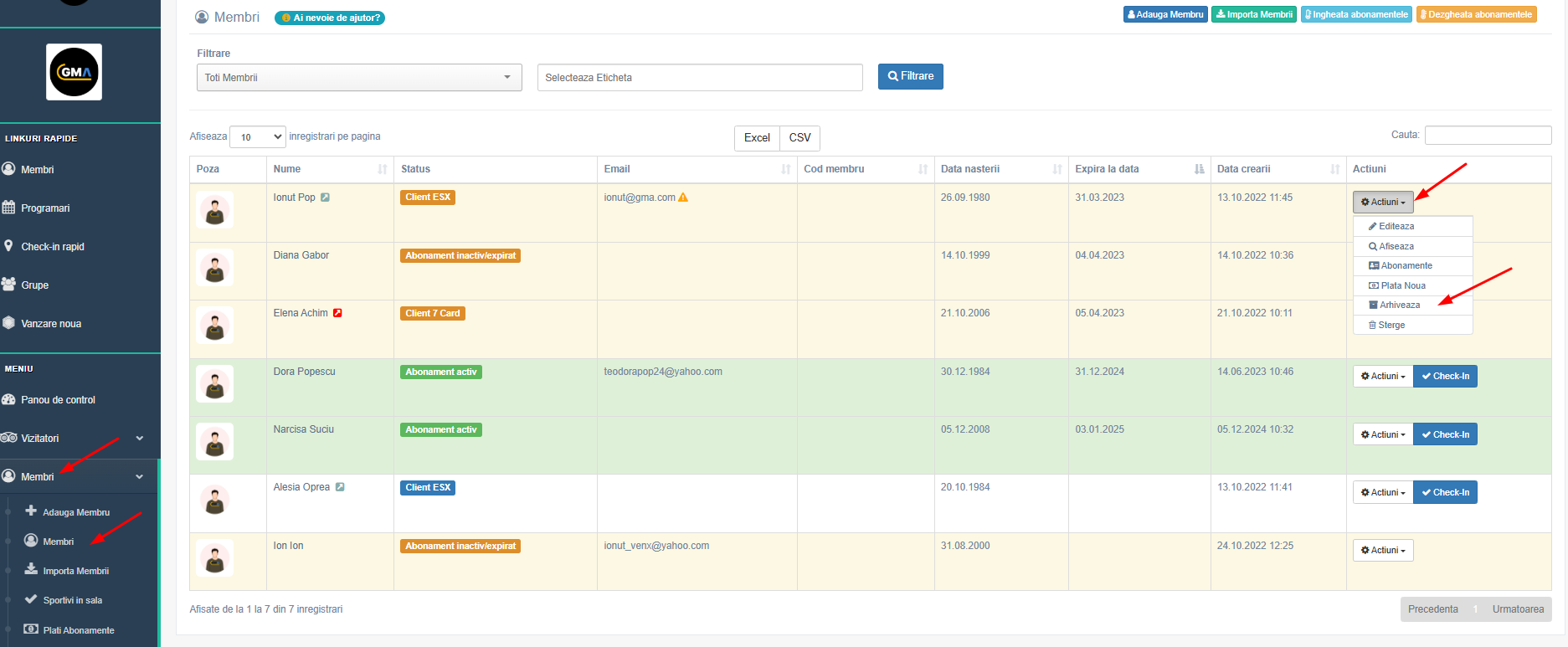Click the green Importa Membrii button

point(1254,14)
